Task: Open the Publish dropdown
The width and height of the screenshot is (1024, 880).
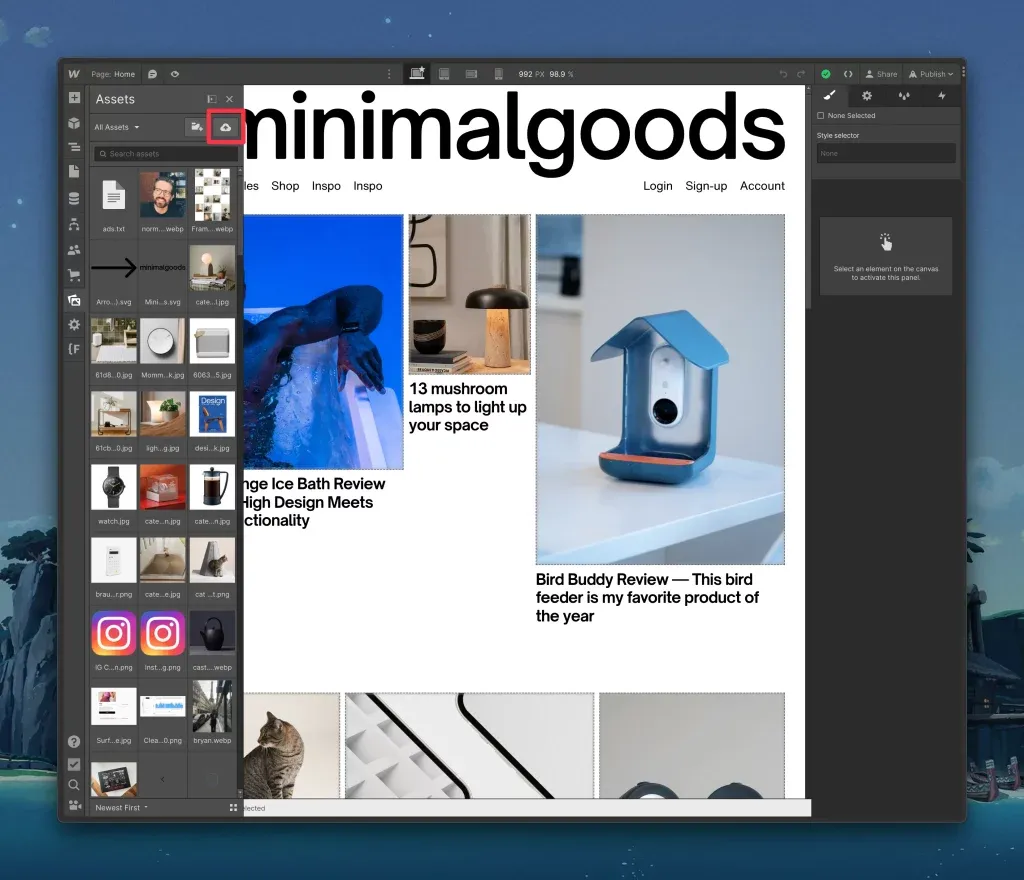Action: (x=931, y=74)
